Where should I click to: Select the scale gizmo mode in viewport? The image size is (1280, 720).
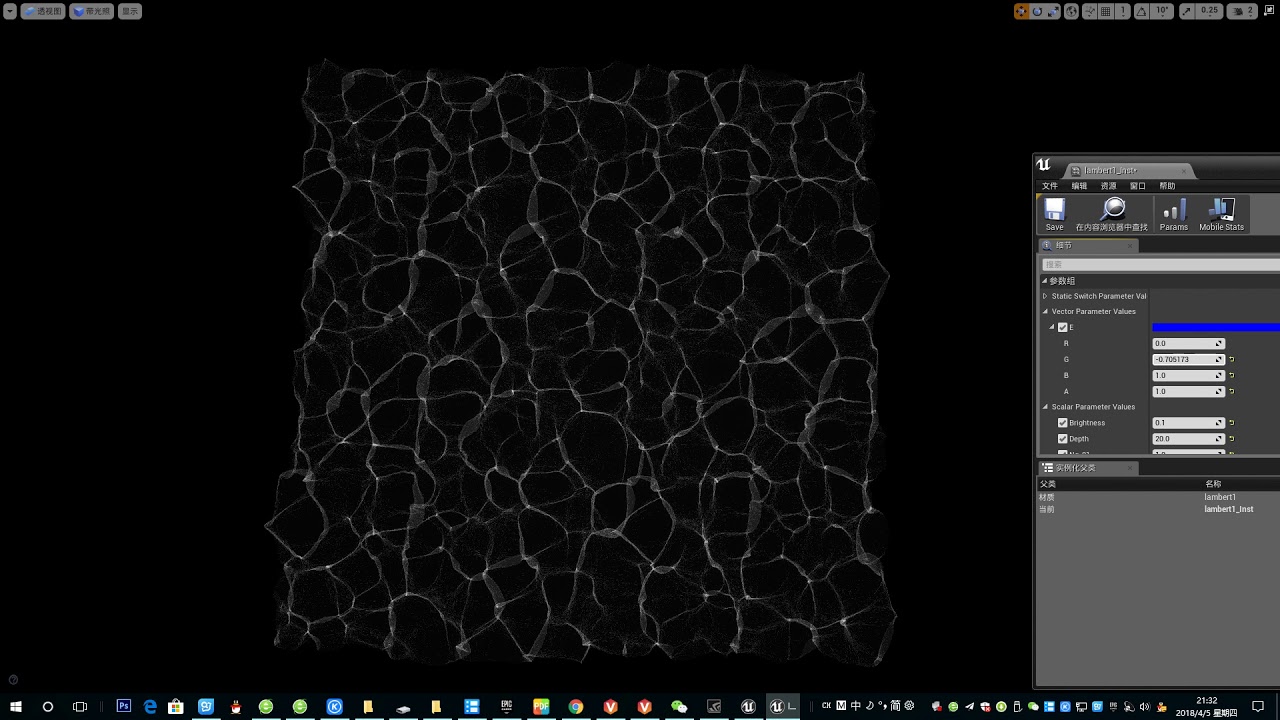coord(1053,11)
